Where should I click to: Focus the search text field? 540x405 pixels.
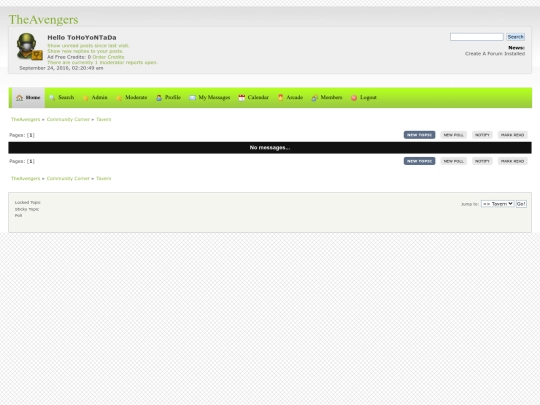coord(477,37)
